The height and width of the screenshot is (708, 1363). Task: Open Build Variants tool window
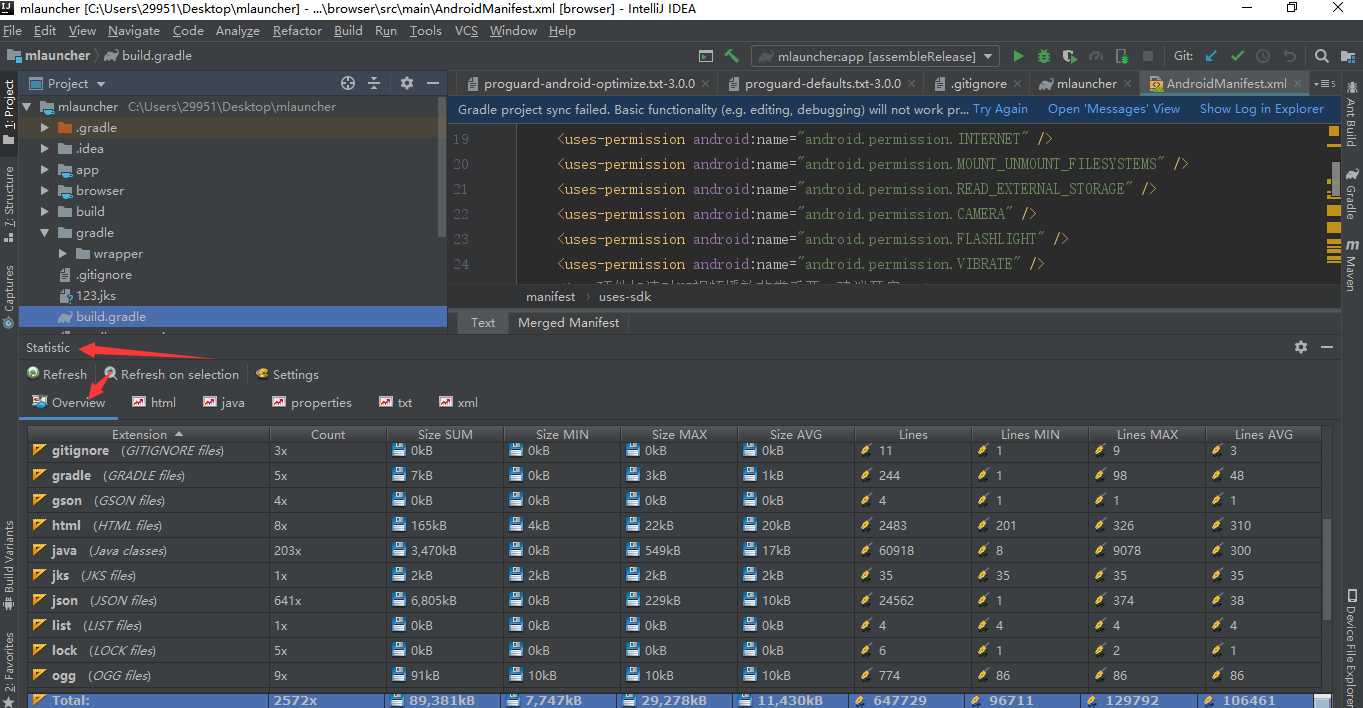click(9, 566)
